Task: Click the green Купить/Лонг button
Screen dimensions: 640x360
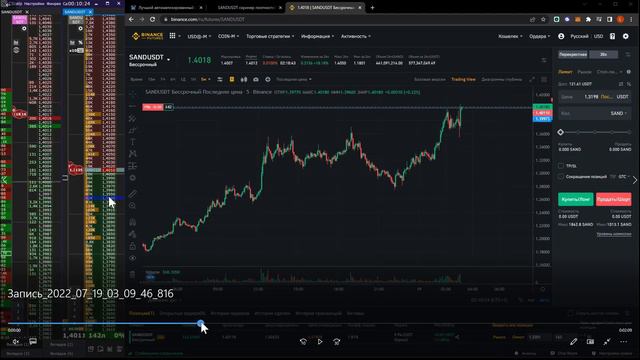Action: (x=576, y=199)
